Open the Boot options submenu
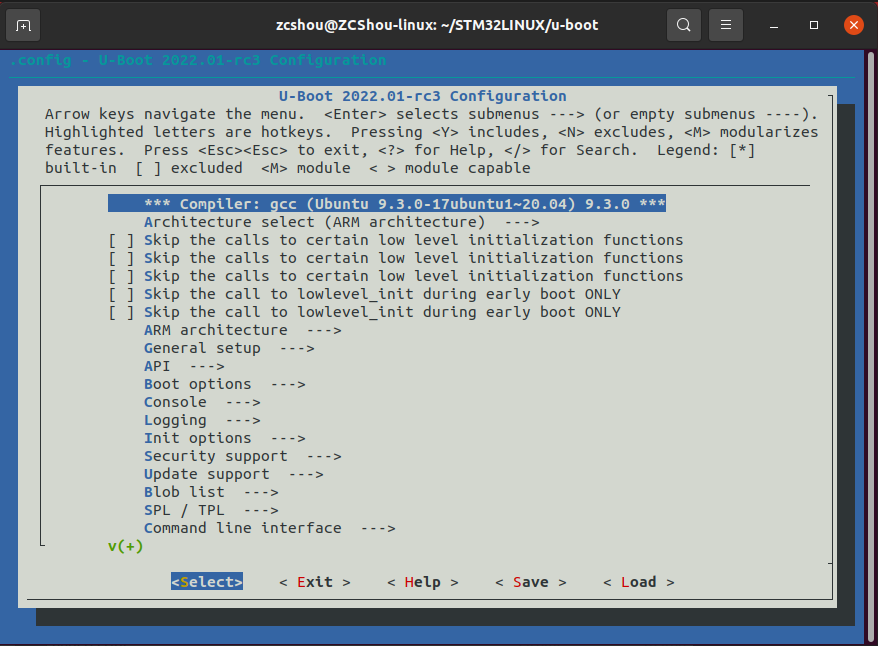Viewport: 878px width, 646px height. (x=225, y=384)
